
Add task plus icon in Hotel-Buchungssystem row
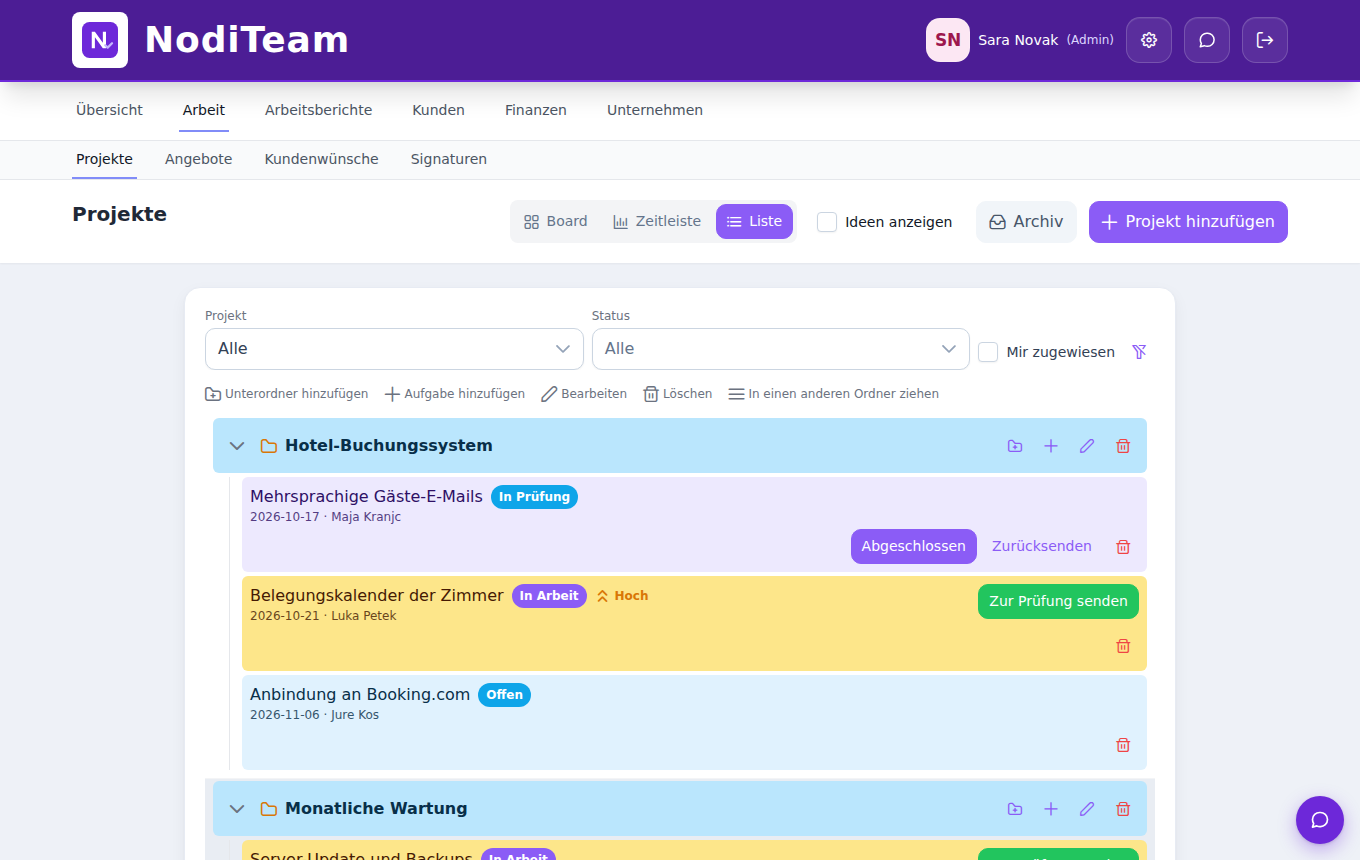pyautogui.click(x=1051, y=446)
